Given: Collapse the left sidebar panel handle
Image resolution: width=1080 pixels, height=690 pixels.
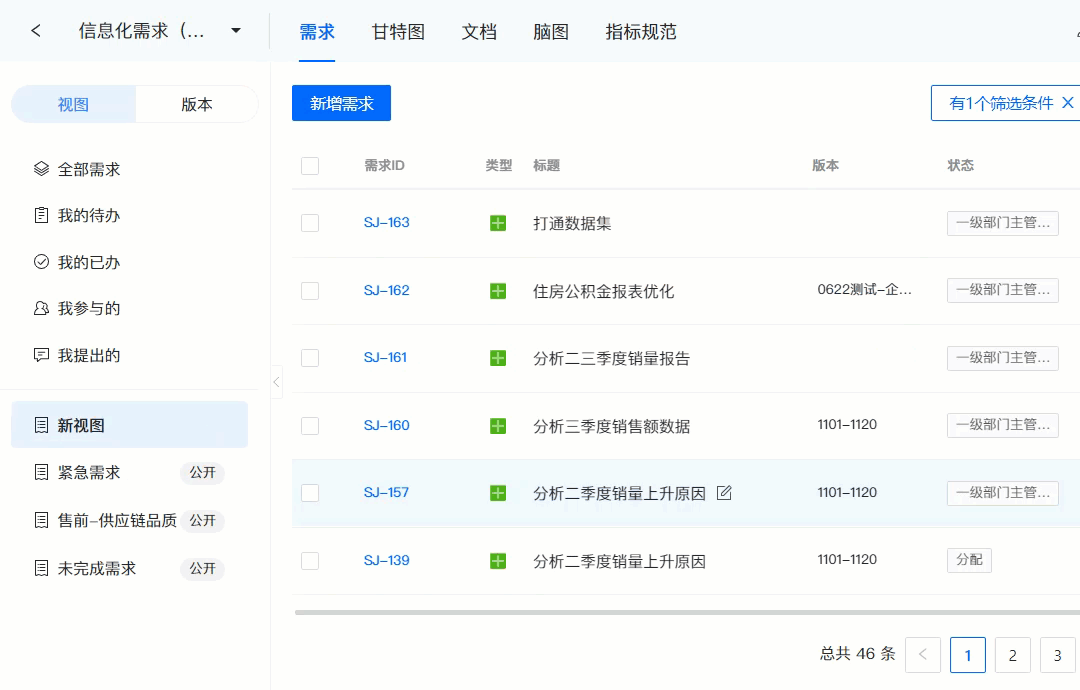Looking at the screenshot, I should 276,382.
